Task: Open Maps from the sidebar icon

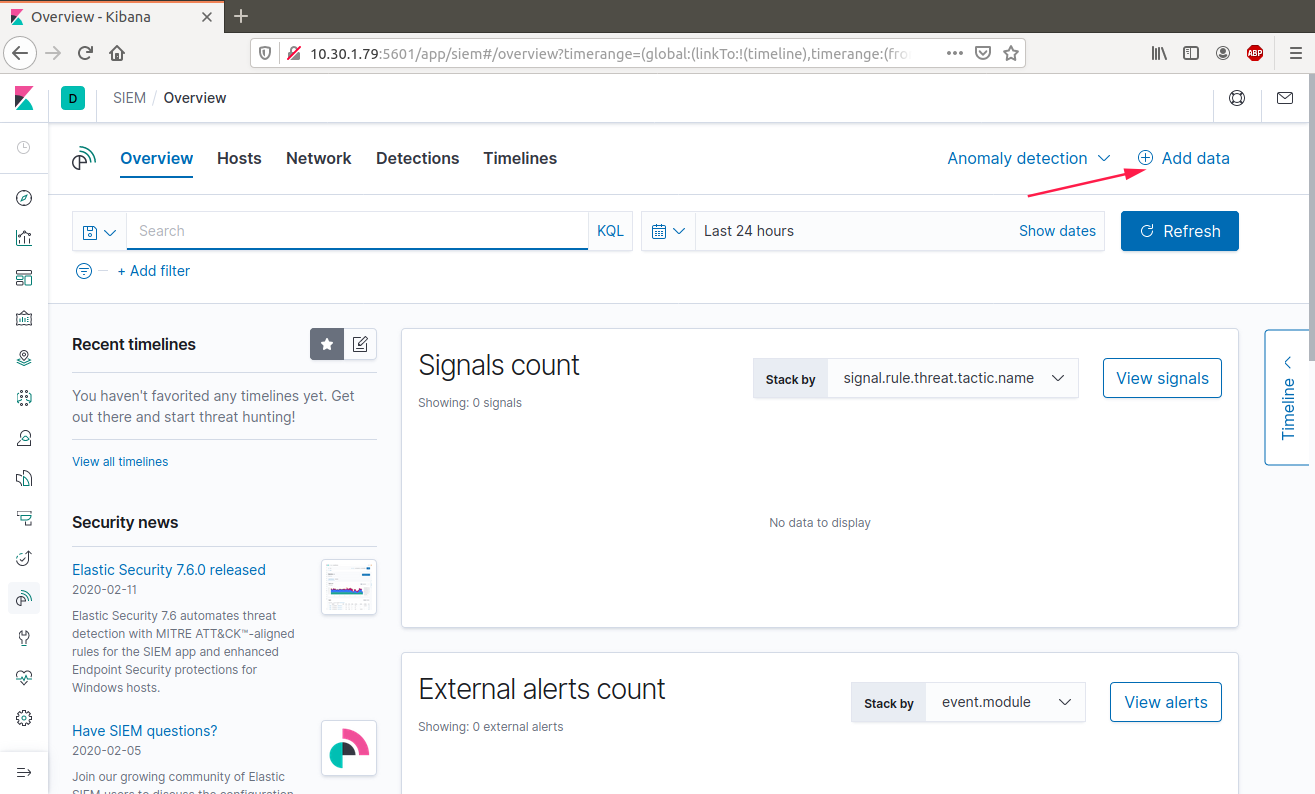Action: (24, 358)
